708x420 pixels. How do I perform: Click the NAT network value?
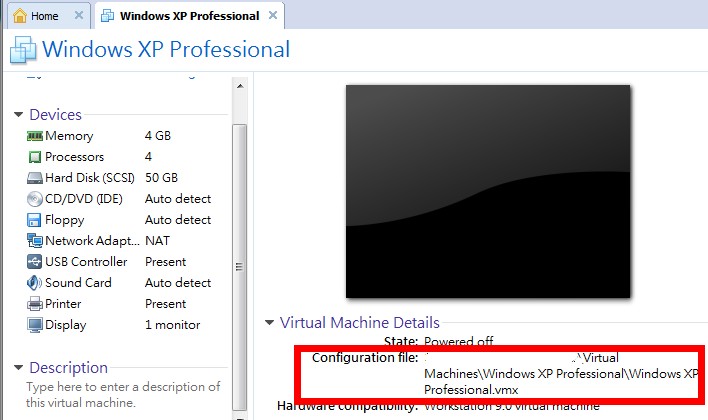tap(158, 241)
